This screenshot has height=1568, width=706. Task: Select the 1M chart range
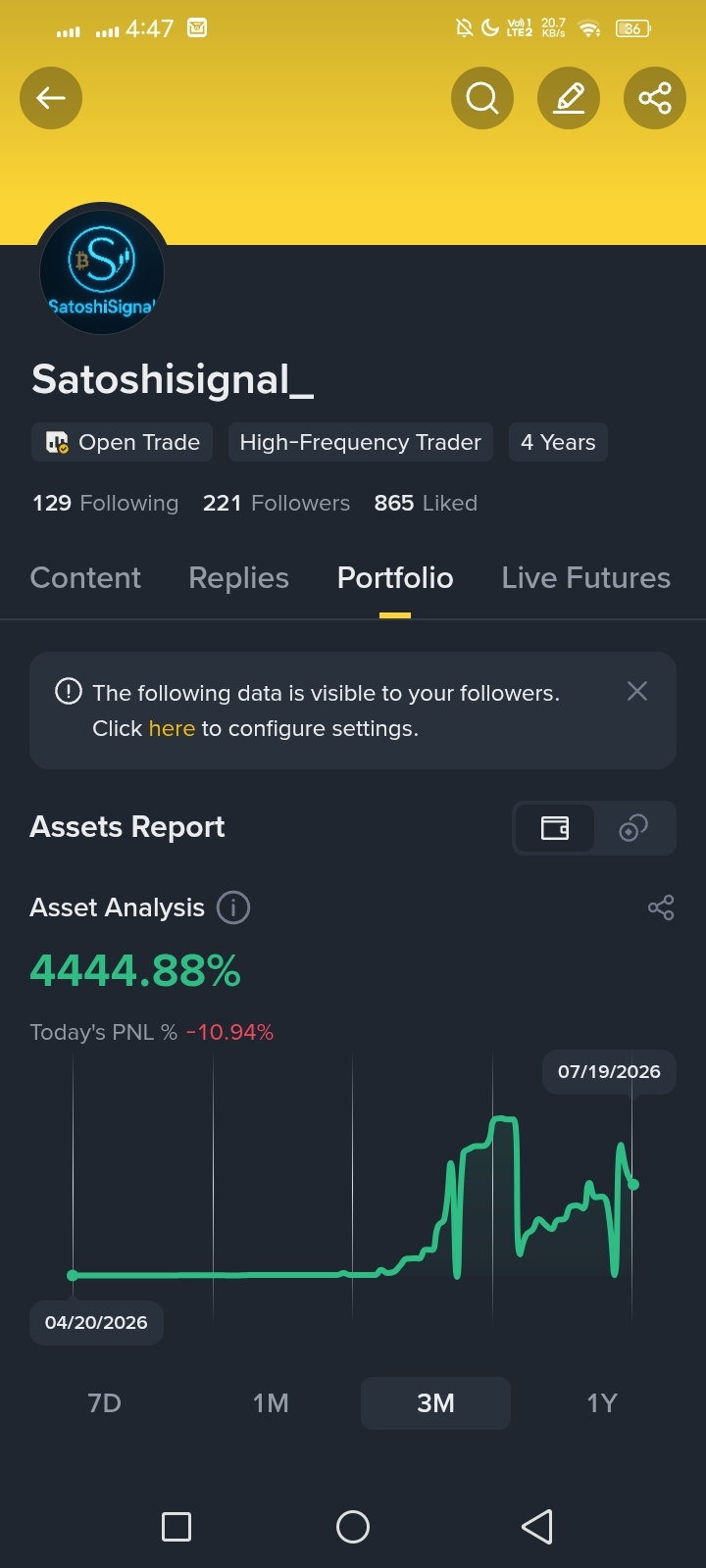pyautogui.click(x=271, y=1403)
